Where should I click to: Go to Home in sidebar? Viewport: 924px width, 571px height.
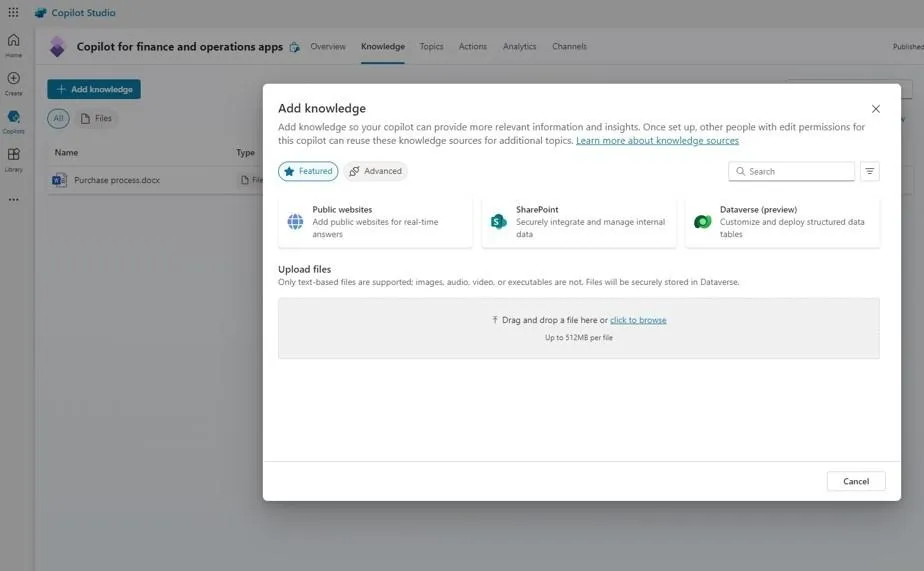(14, 45)
